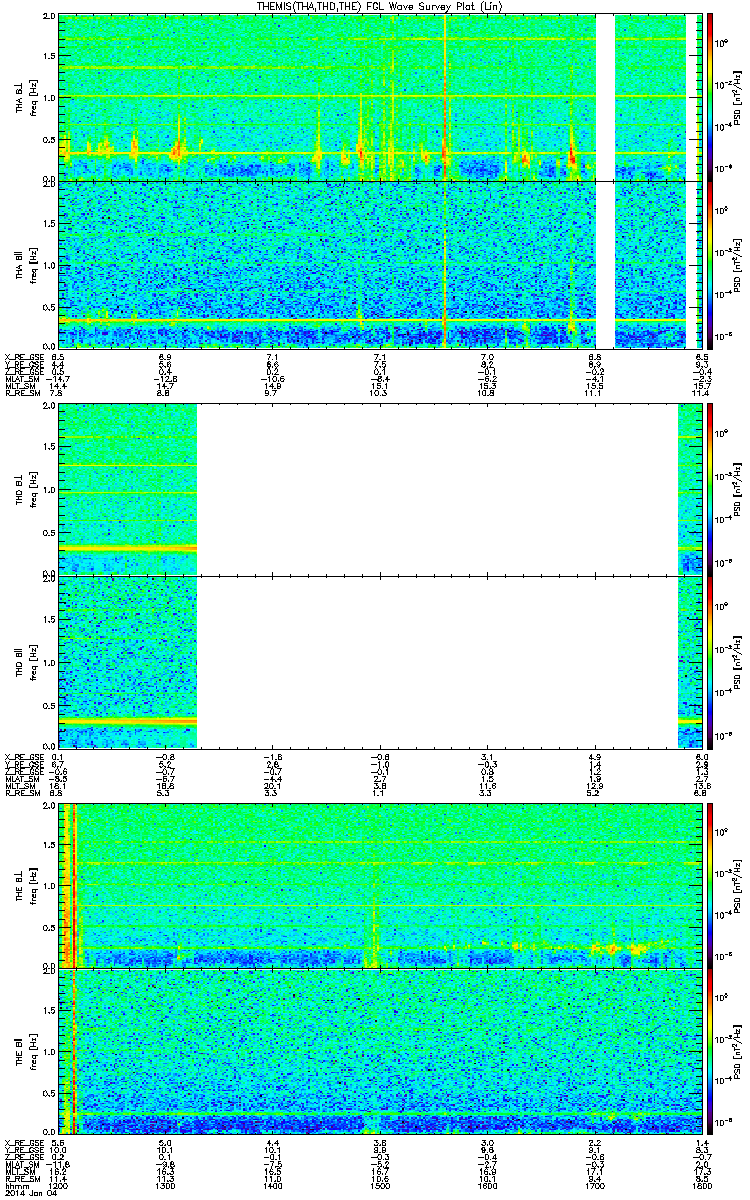750x1200 pixels.
Task: Select the THE B-perpendicular spectrogram panel
Action: pyautogui.click(x=379, y=885)
